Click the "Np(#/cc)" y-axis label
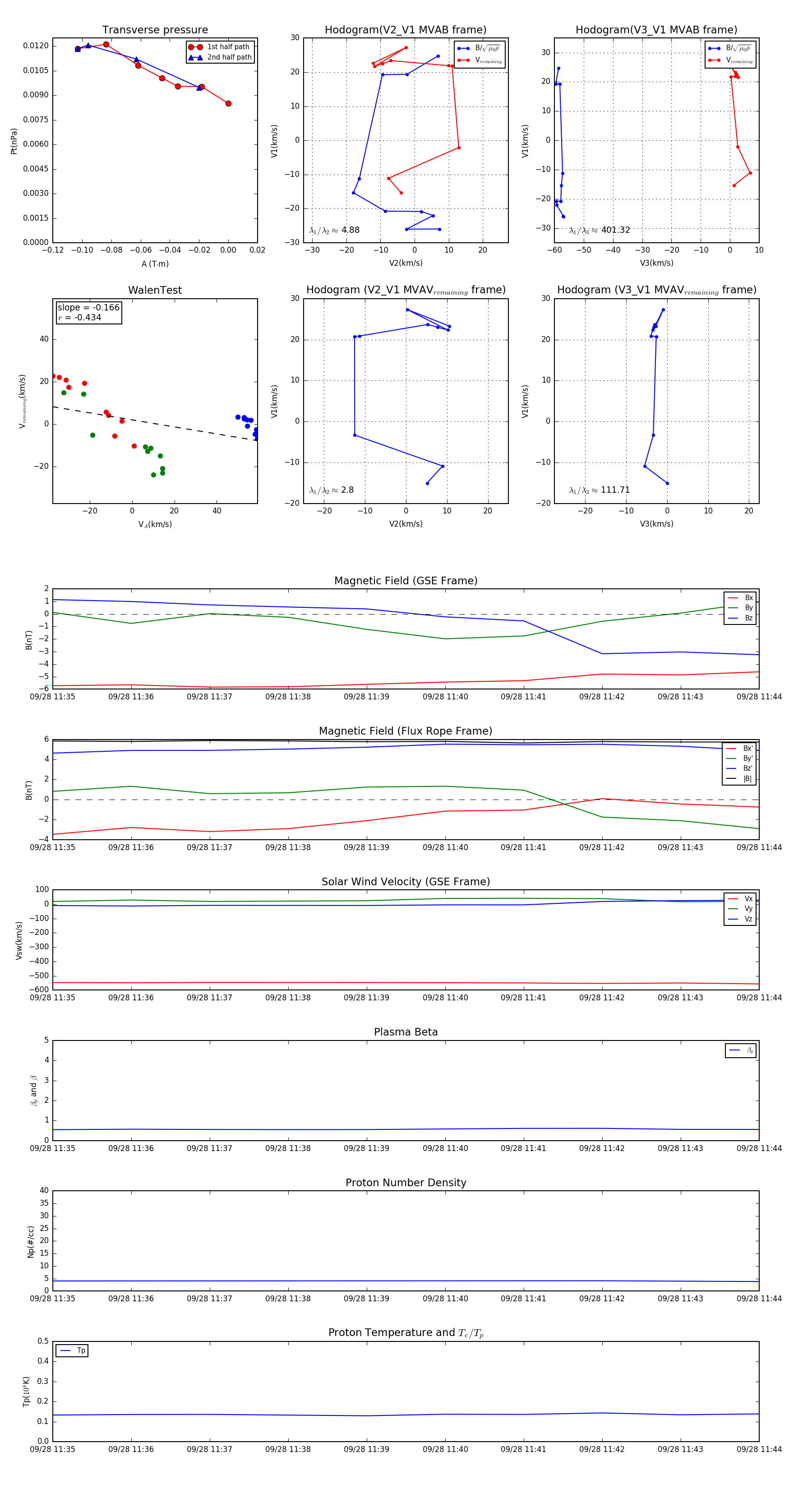812x1489 pixels. (31, 1242)
